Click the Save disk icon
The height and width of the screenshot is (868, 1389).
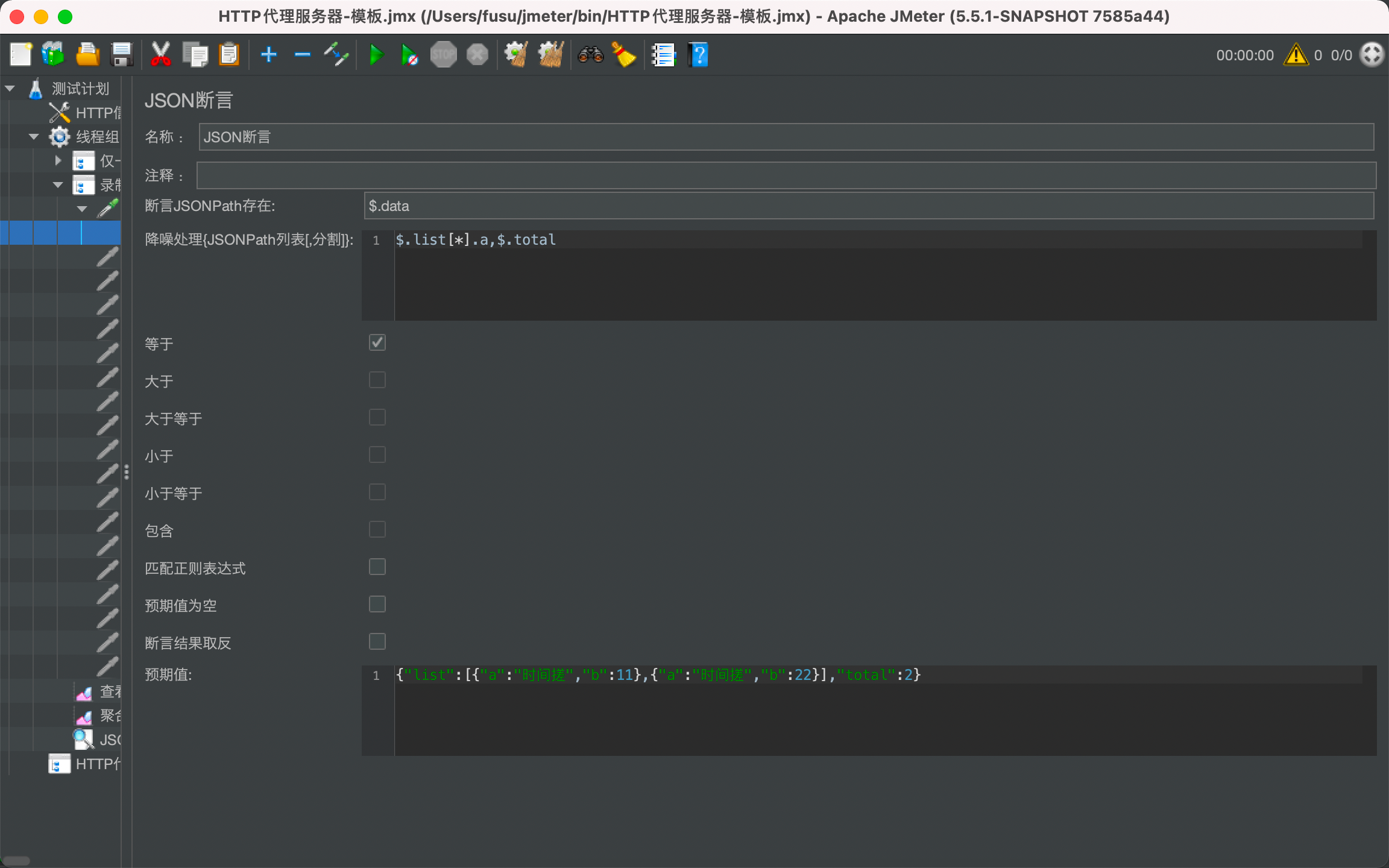[x=122, y=55]
